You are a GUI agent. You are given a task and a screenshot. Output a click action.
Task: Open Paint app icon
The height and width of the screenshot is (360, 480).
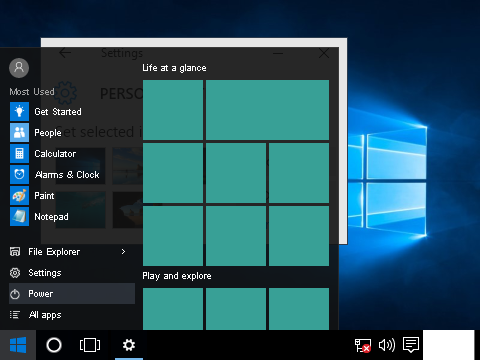pos(19,195)
